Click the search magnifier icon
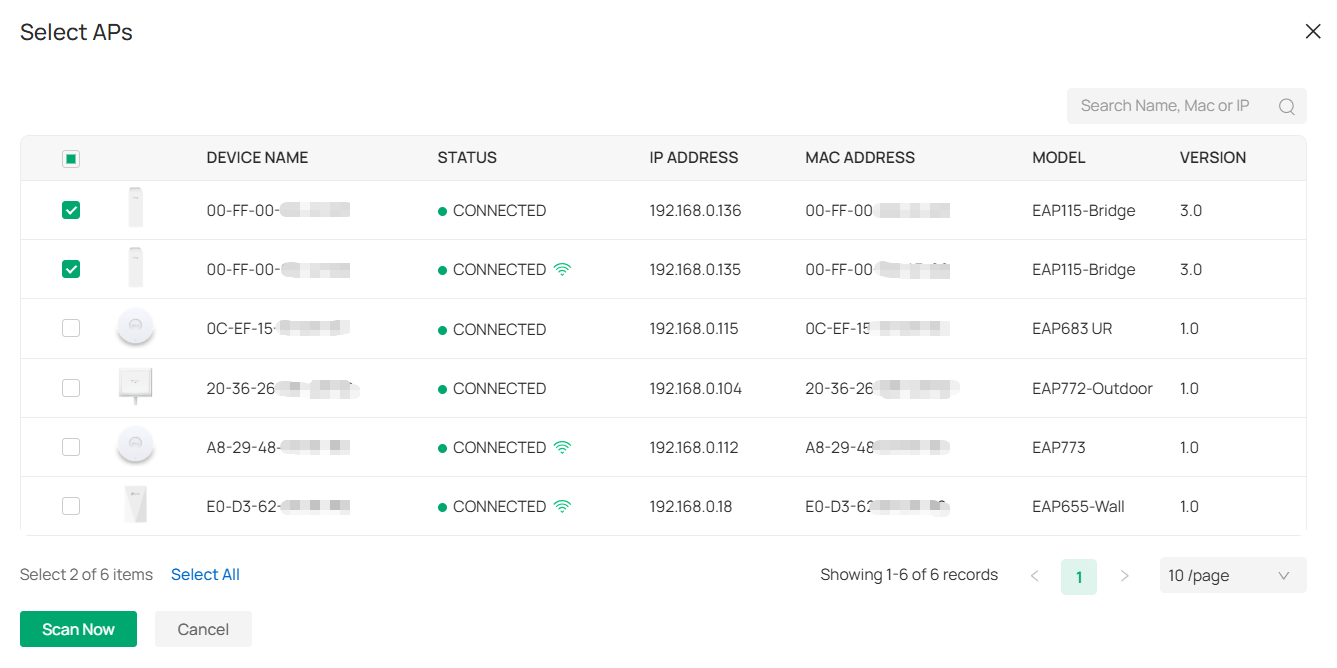The height and width of the screenshot is (668, 1337). click(x=1287, y=105)
